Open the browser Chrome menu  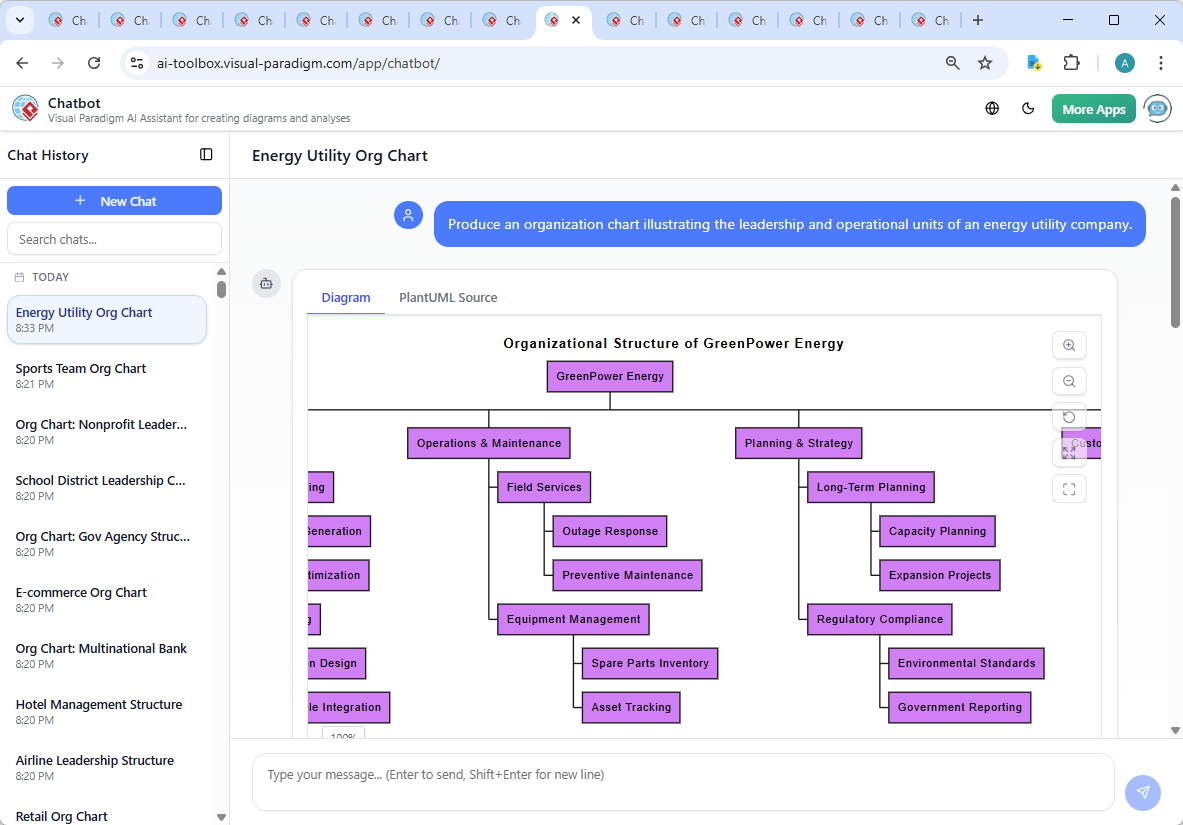click(x=1160, y=62)
